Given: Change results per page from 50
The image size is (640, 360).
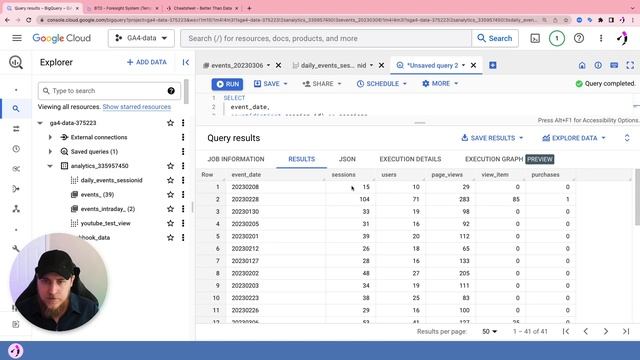Looking at the screenshot, I should 489,331.
